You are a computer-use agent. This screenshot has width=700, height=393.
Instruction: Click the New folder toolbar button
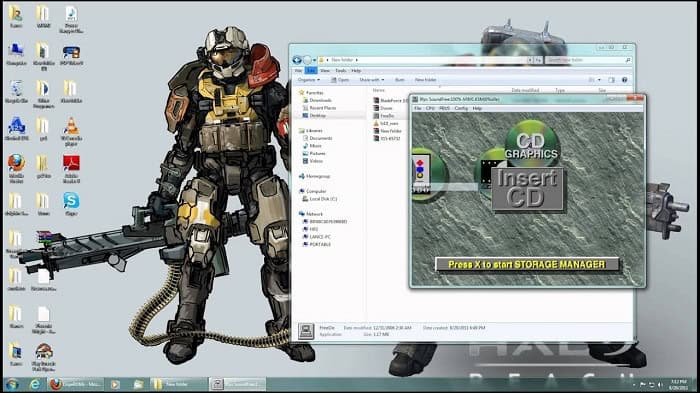pyautogui.click(x=425, y=80)
